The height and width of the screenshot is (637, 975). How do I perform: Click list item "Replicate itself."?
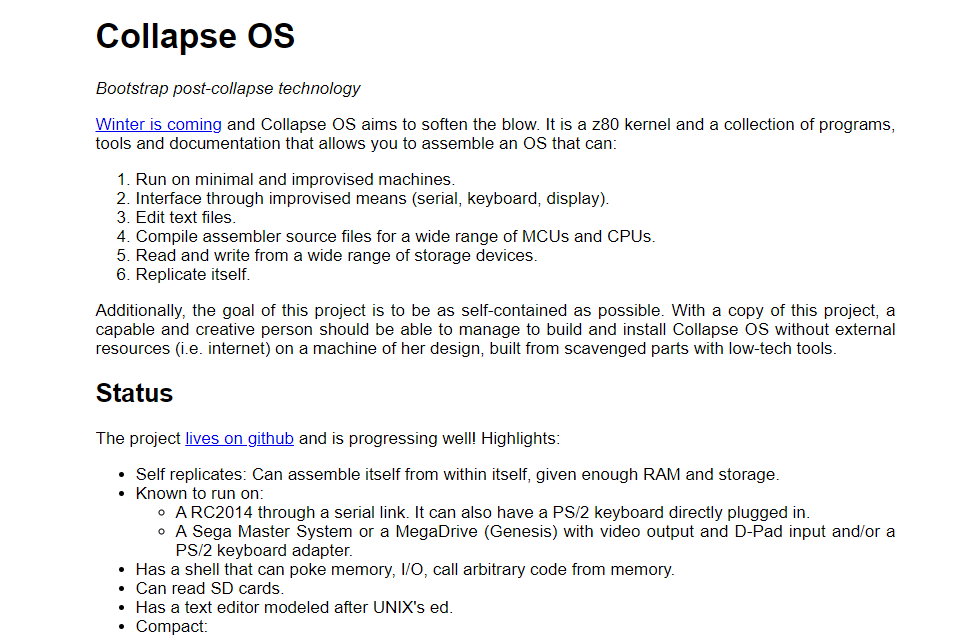193,274
